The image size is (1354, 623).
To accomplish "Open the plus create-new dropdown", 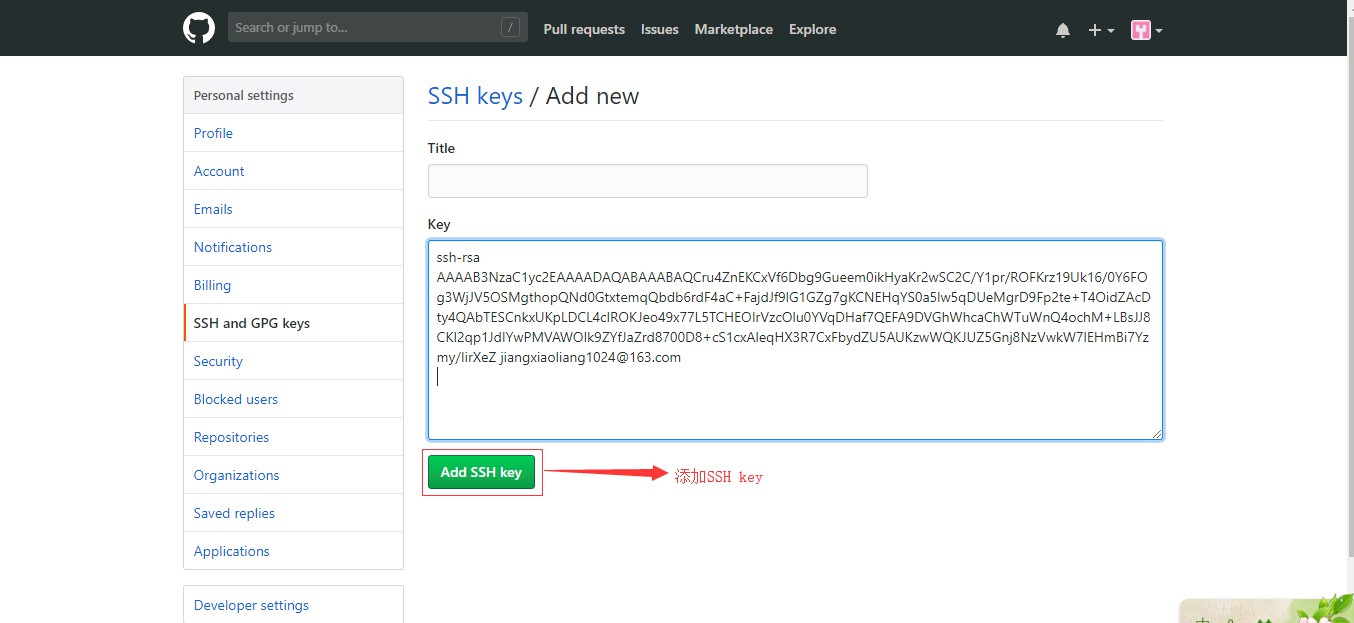I will tap(1101, 30).
